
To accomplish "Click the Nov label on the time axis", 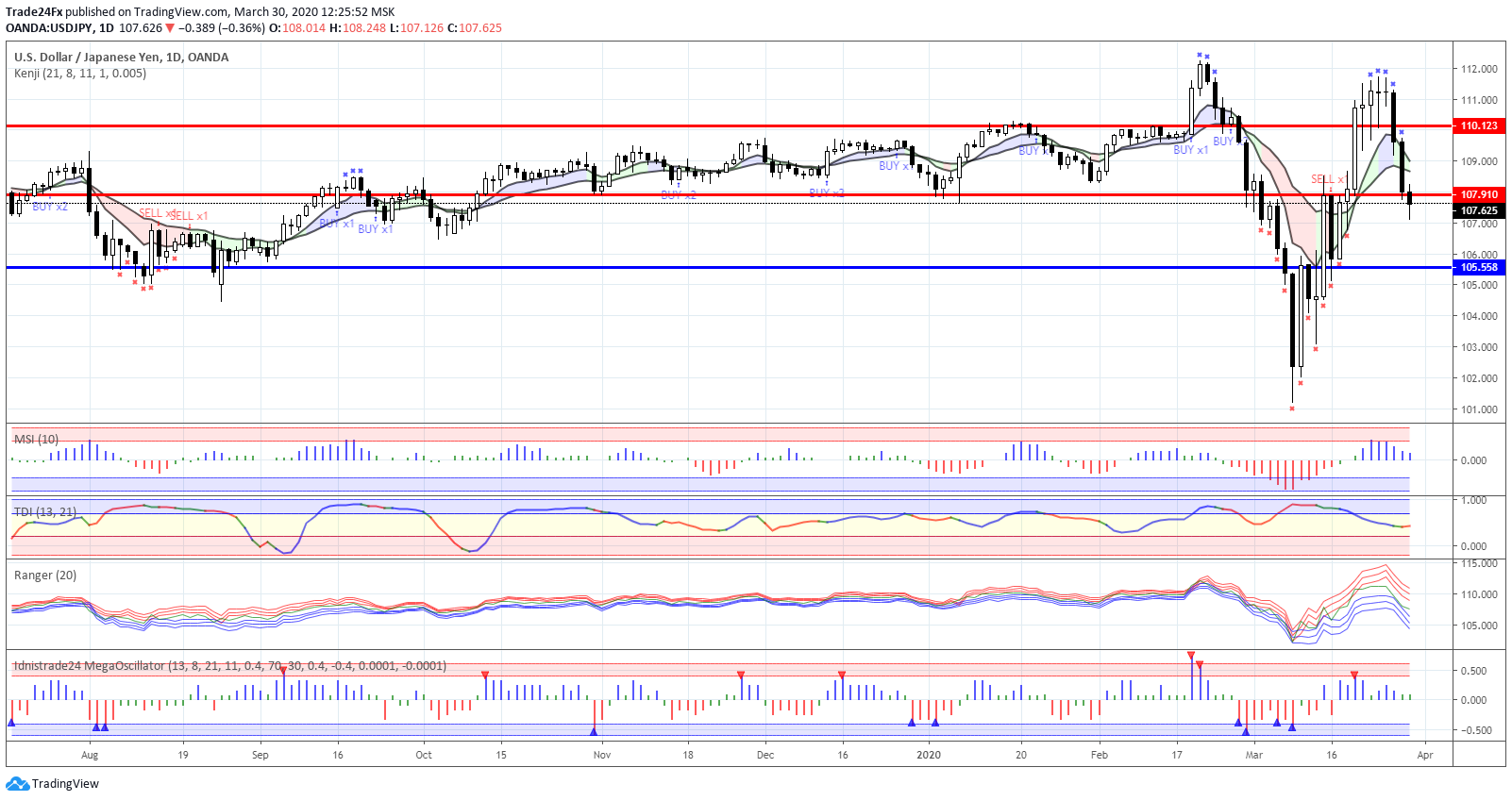I will click(602, 755).
